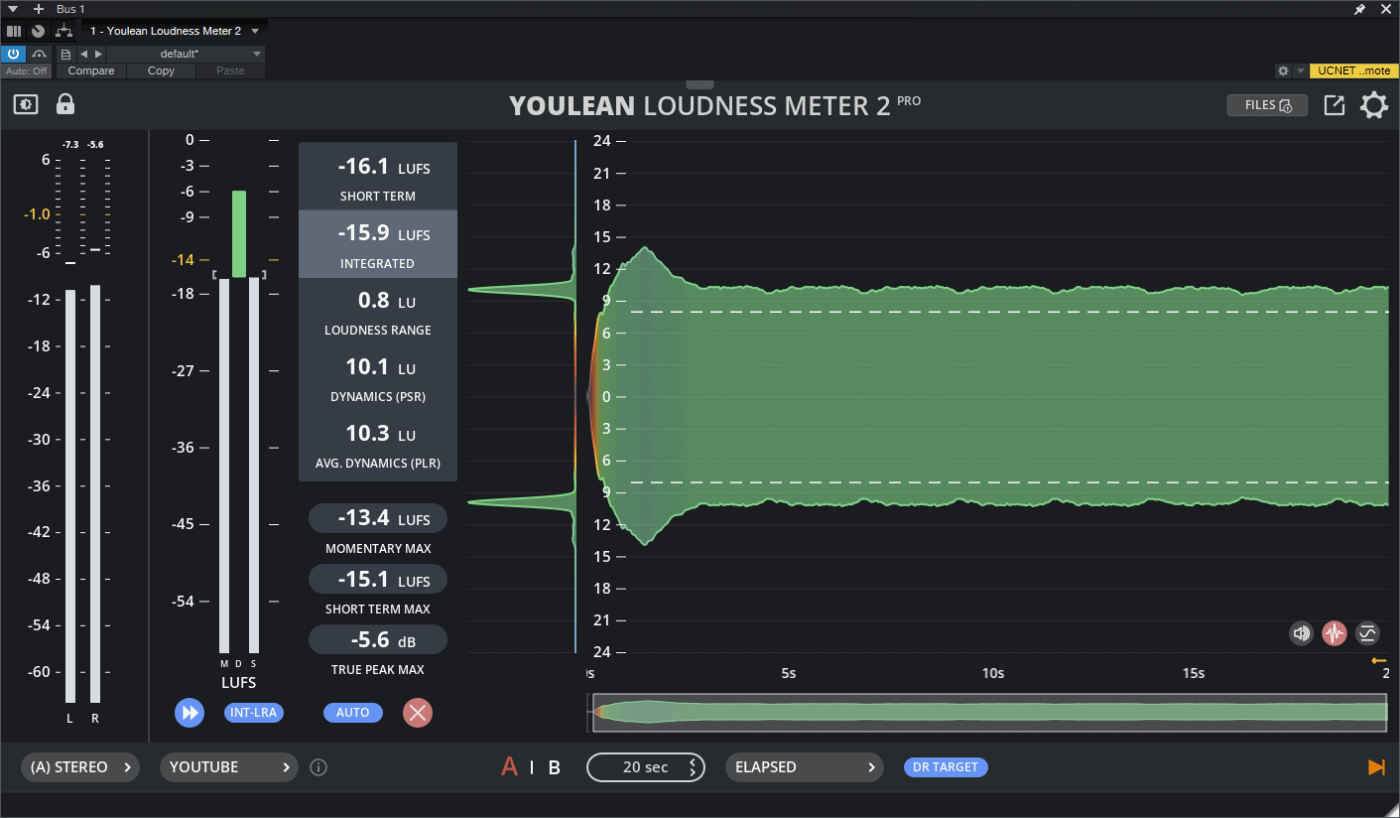Click the Bus 1 title label
Screen dimensions: 1400x818
click(70, 9)
